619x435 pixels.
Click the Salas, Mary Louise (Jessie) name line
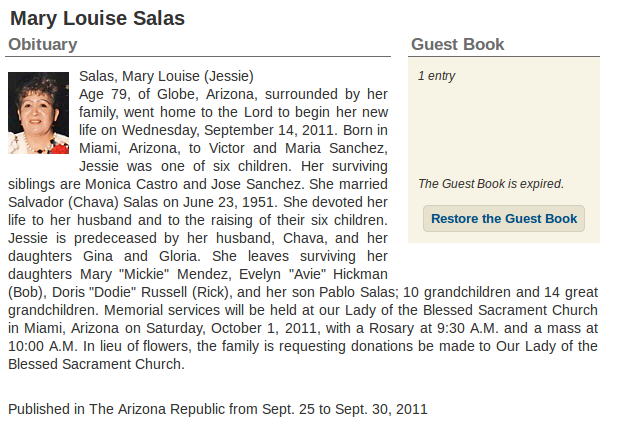(x=166, y=76)
